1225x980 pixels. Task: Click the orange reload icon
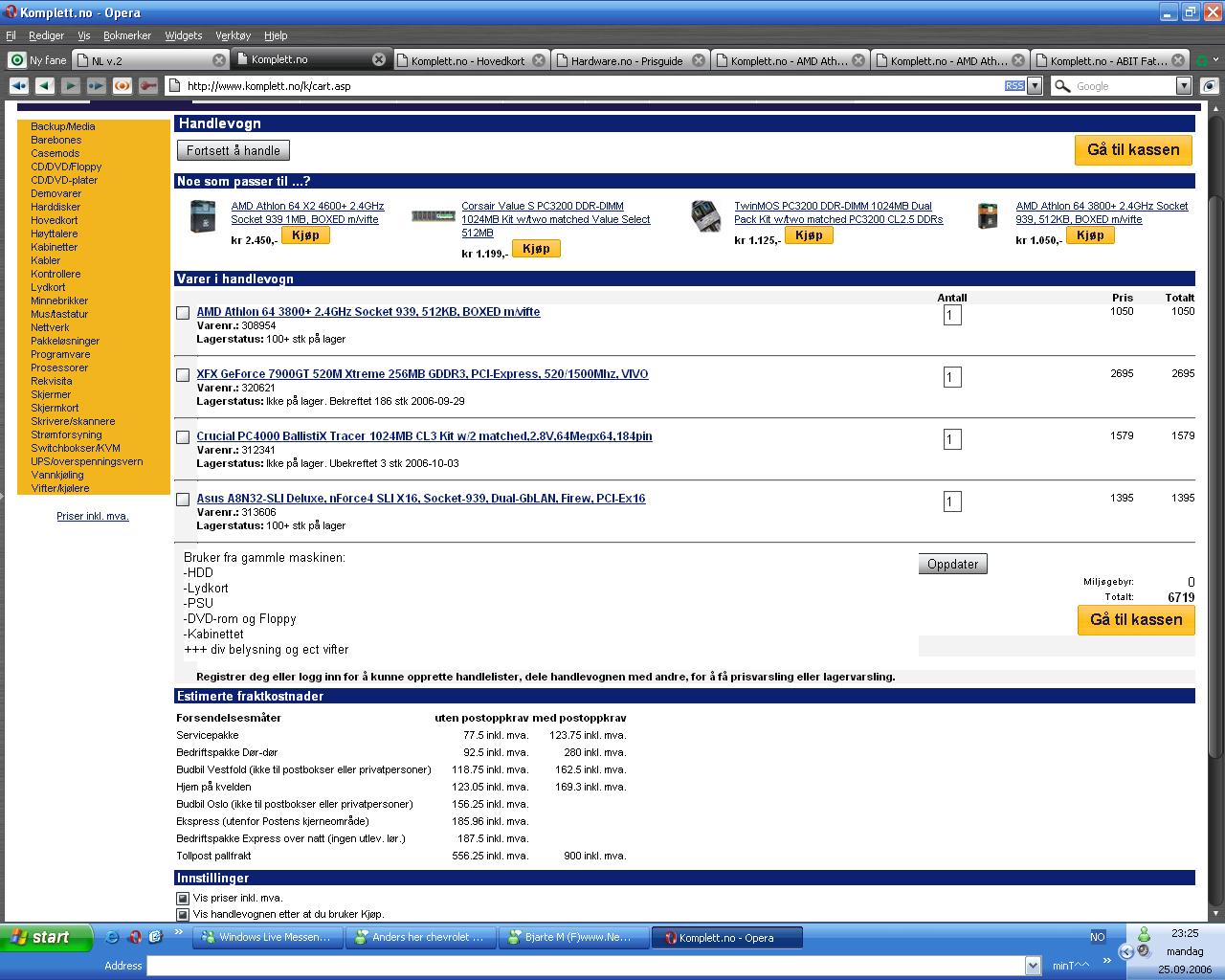[x=122, y=85]
